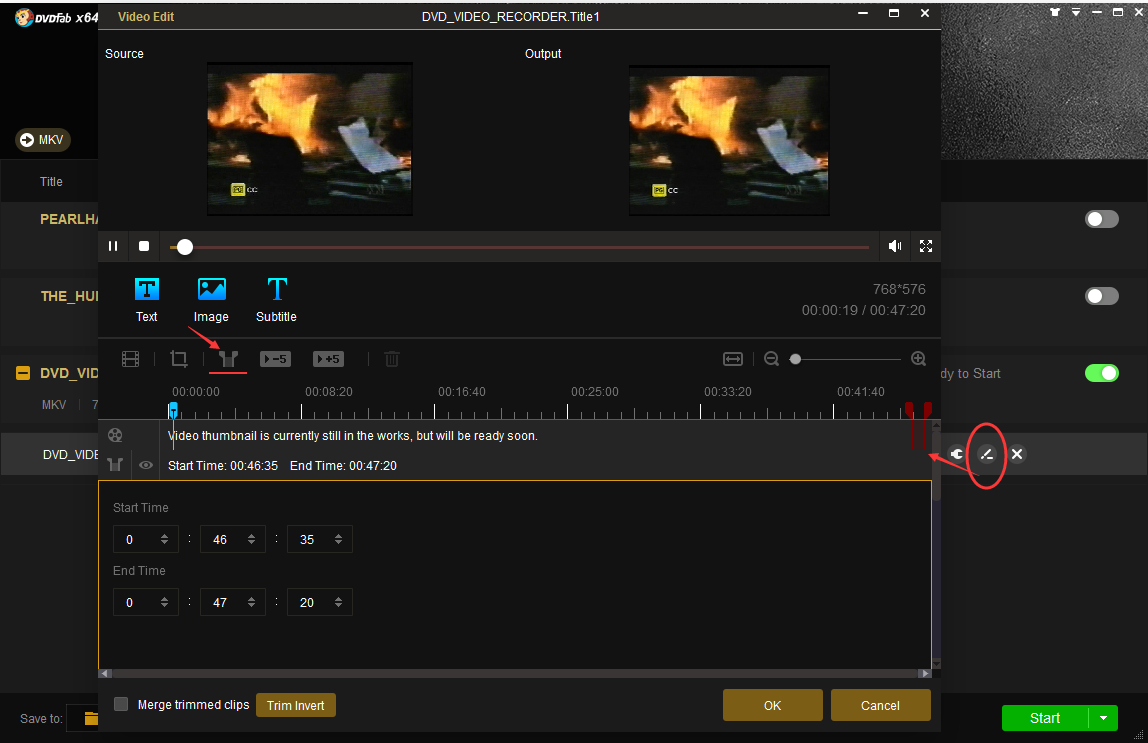This screenshot has width=1148, height=743.
Task: Click the playback progress slider knob
Action: coord(184,247)
